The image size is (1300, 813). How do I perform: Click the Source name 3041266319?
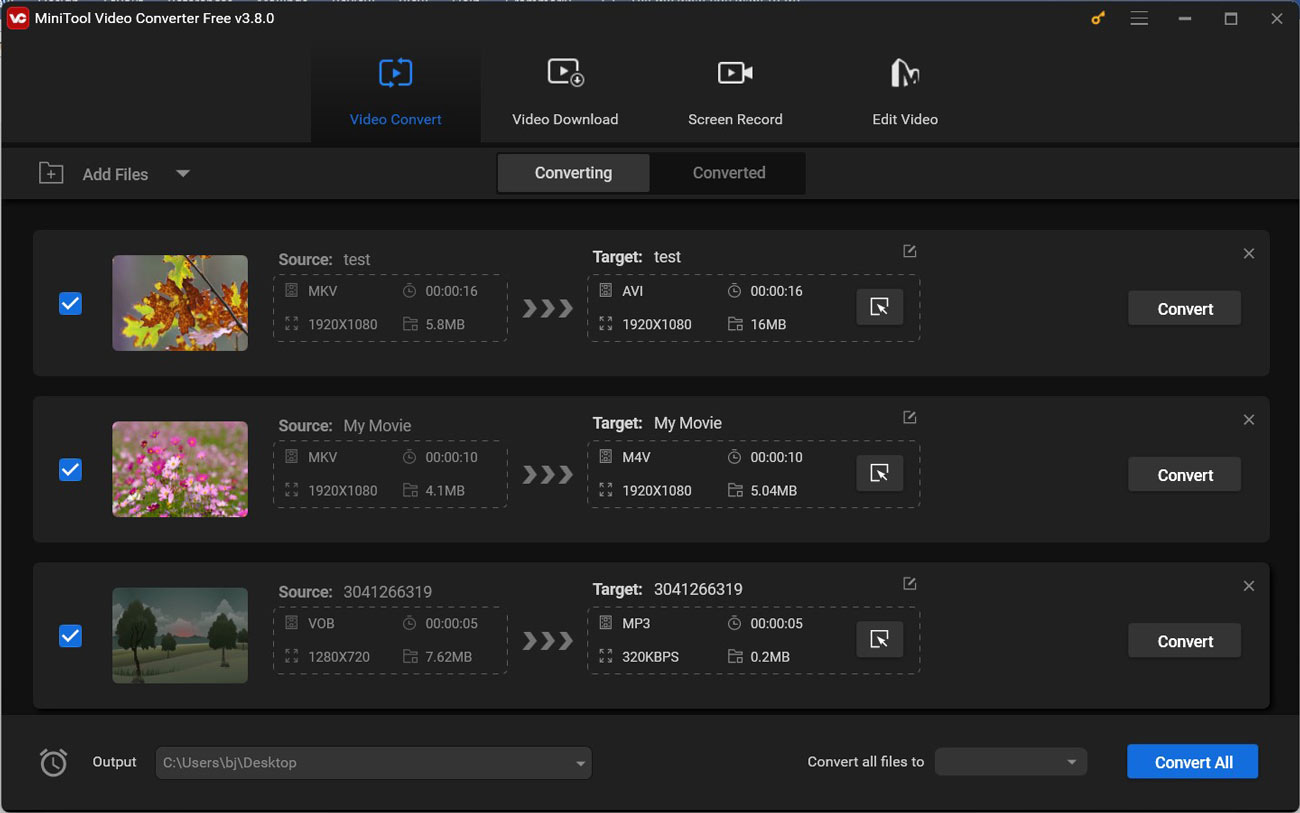click(x=388, y=592)
